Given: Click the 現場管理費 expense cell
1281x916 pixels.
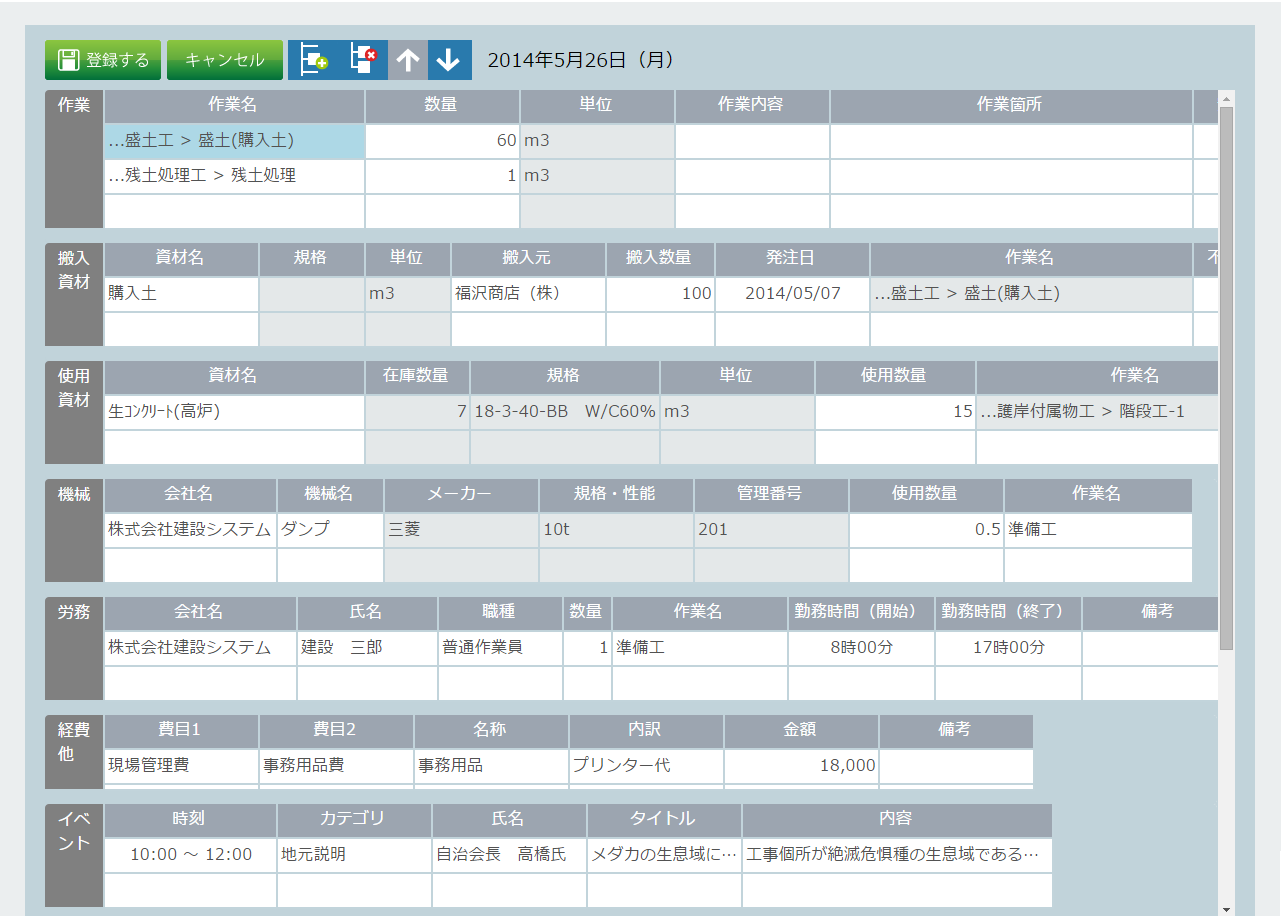Looking at the screenshot, I should (181, 766).
